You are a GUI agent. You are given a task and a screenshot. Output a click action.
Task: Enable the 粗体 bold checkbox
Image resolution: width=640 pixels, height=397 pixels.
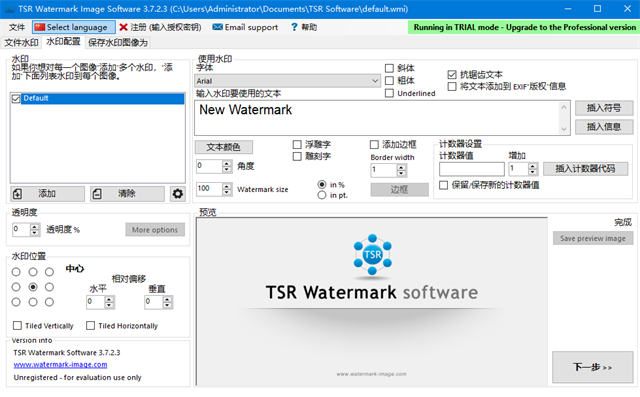click(389, 80)
